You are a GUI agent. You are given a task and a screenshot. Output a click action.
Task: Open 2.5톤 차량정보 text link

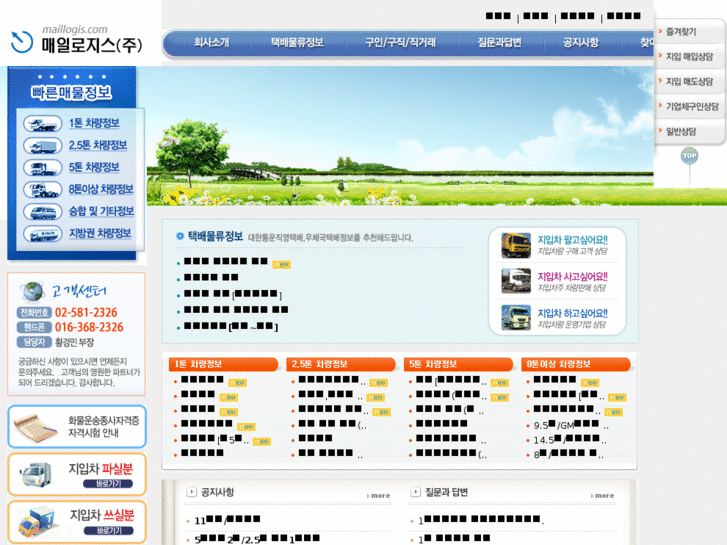click(x=98, y=146)
